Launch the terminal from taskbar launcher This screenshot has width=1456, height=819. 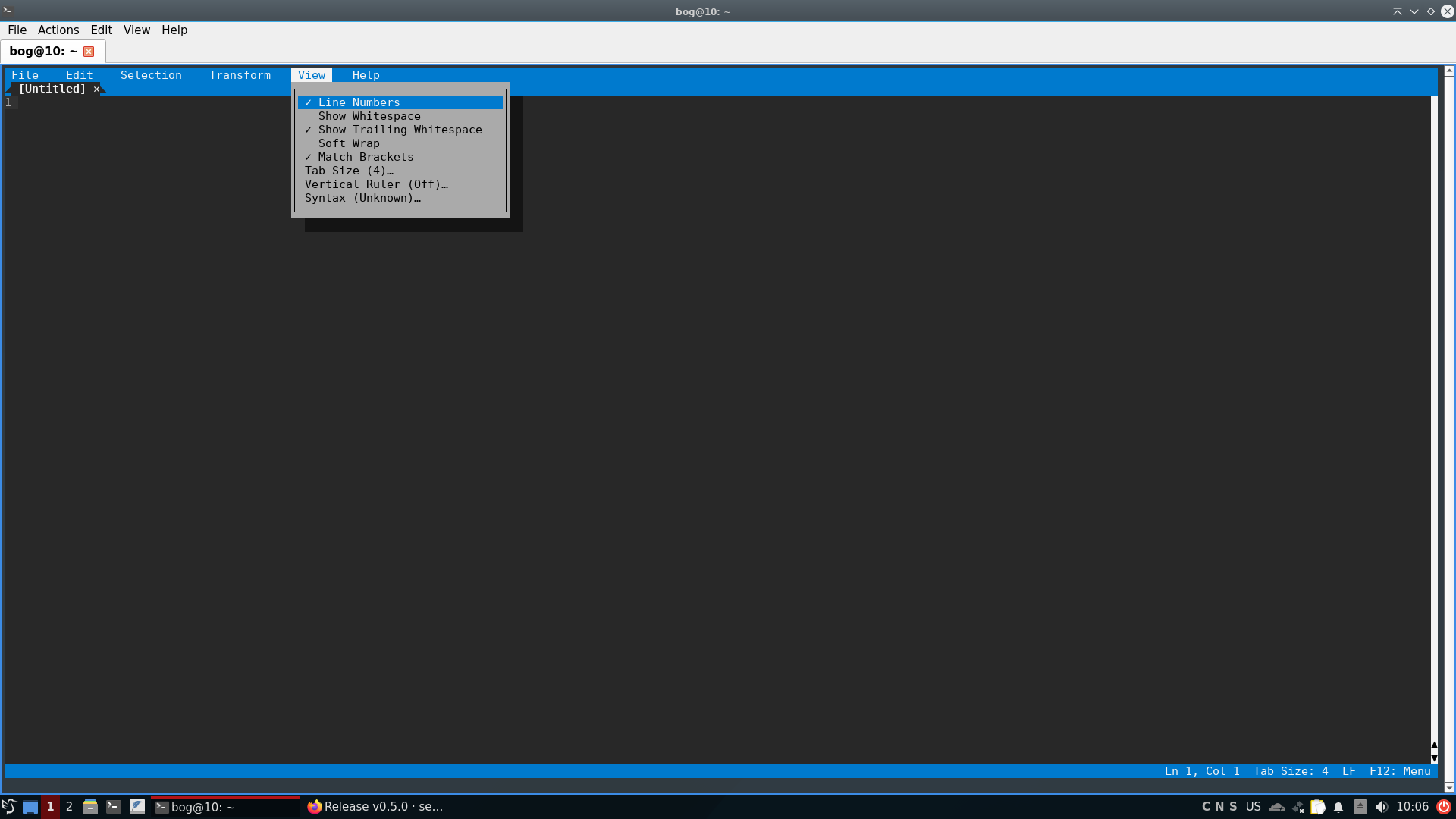(x=114, y=807)
